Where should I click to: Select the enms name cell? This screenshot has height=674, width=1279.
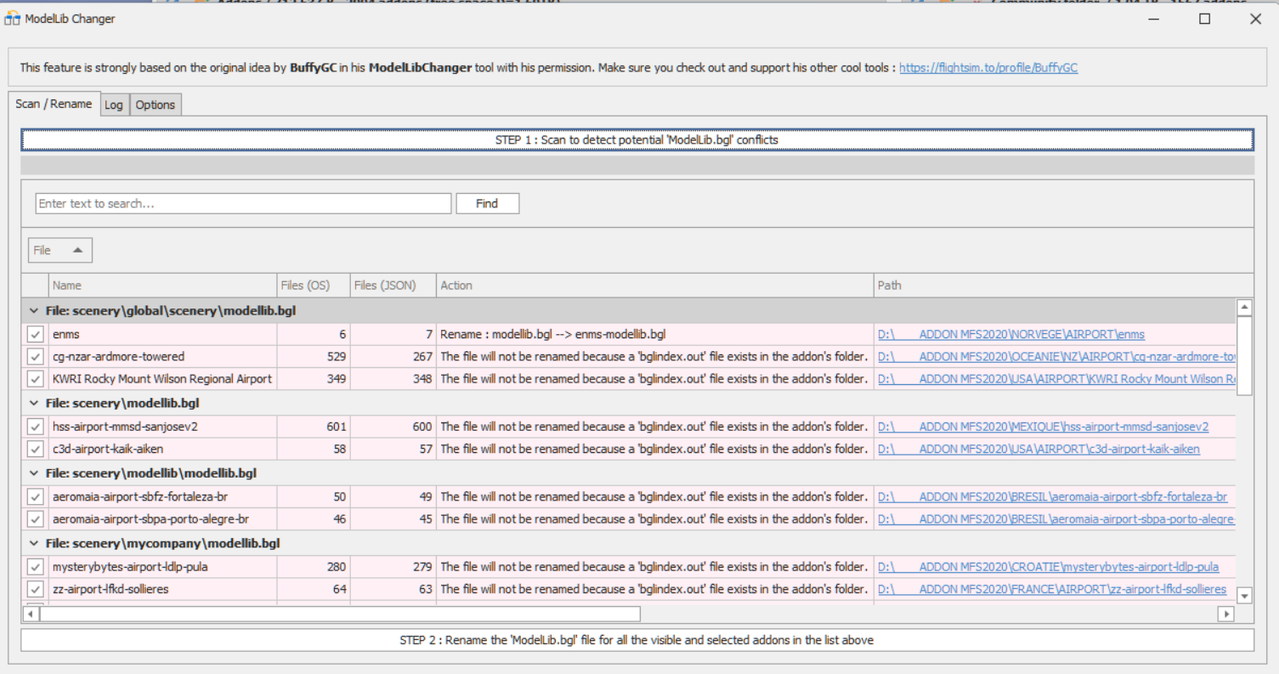[163, 334]
